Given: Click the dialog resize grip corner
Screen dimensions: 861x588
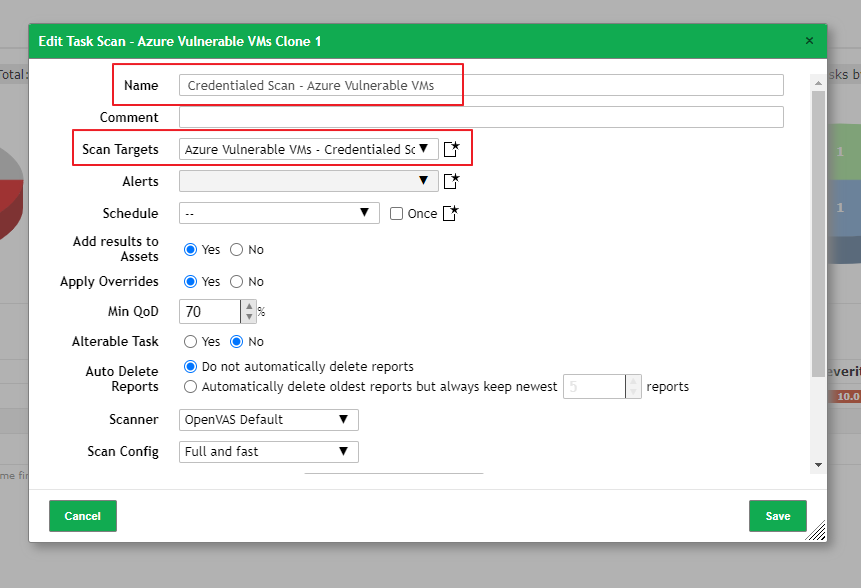Looking at the screenshot, I should pyautogui.click(x=817, y=532).
